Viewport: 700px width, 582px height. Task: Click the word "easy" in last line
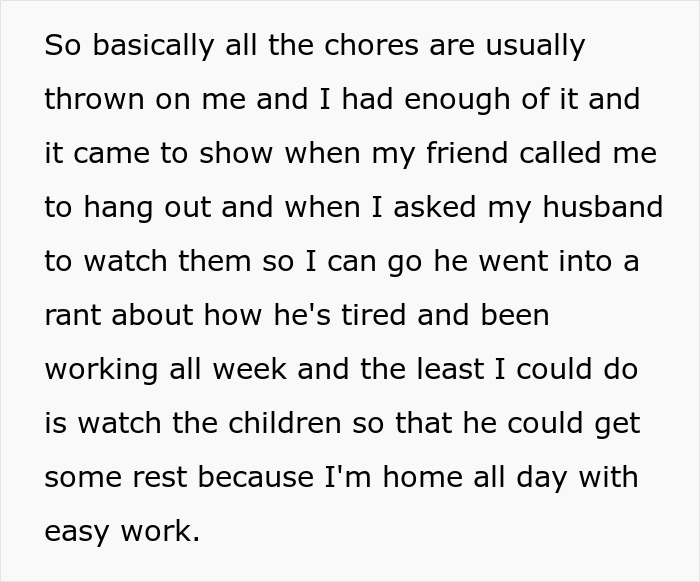click(77, 532)
